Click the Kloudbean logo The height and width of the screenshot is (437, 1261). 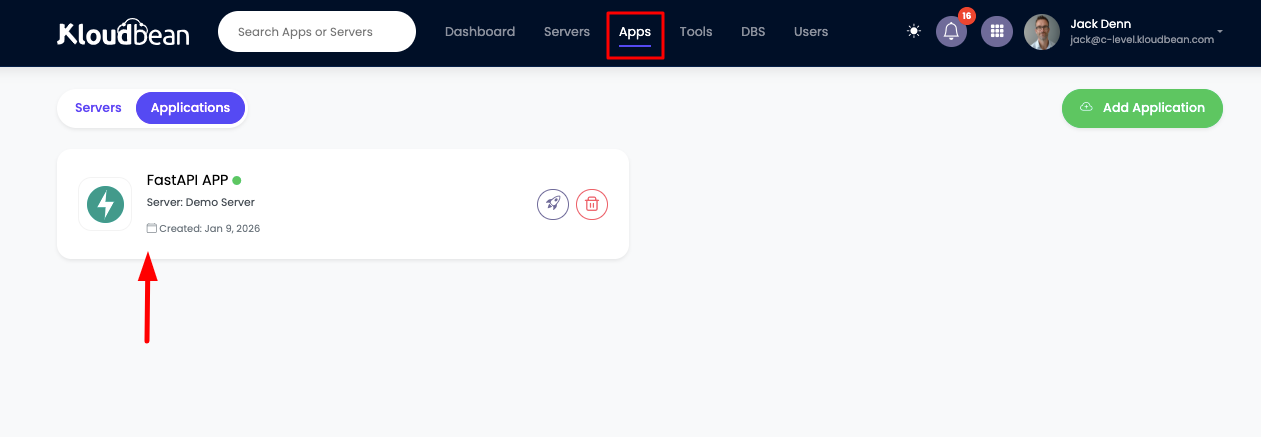123,32
